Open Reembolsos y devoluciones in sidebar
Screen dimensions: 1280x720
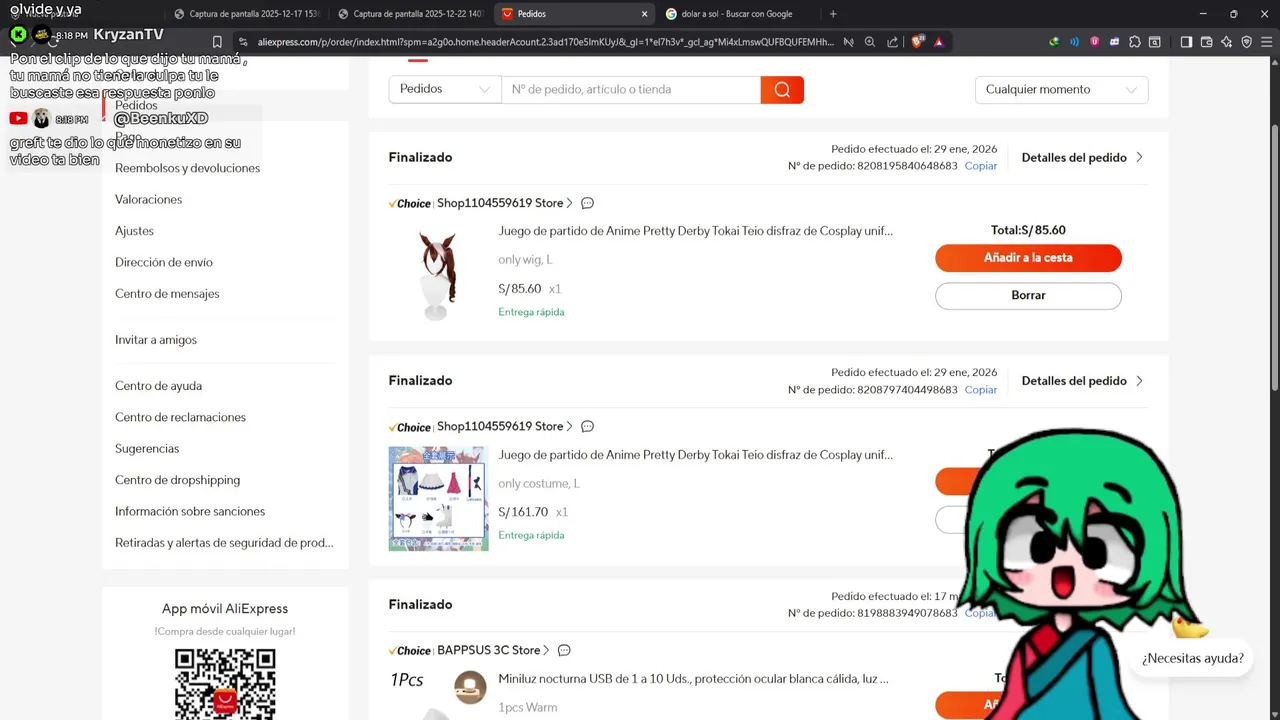187,168
